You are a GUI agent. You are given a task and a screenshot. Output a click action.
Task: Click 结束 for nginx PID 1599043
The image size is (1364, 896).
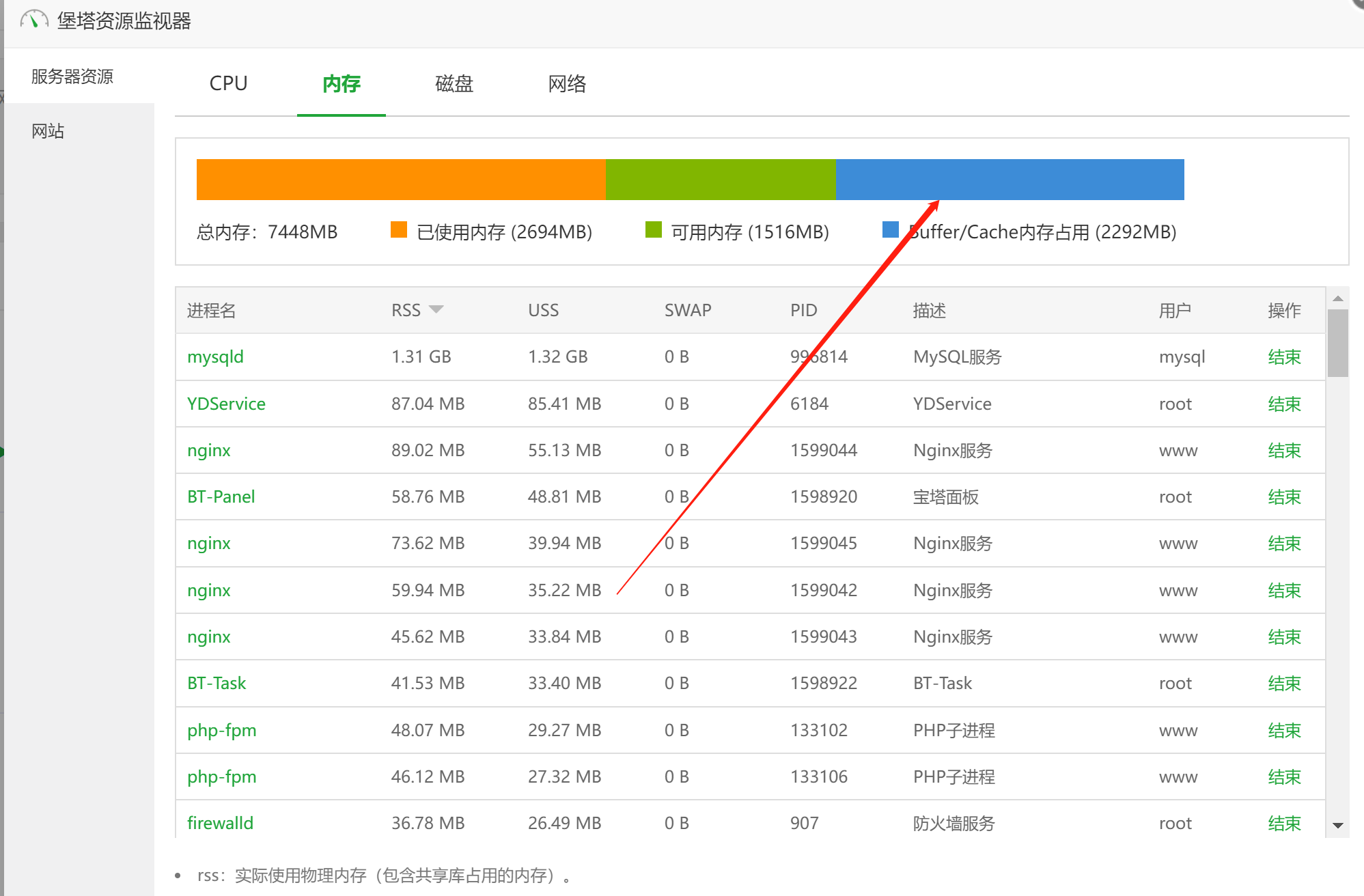point(1284,637)
